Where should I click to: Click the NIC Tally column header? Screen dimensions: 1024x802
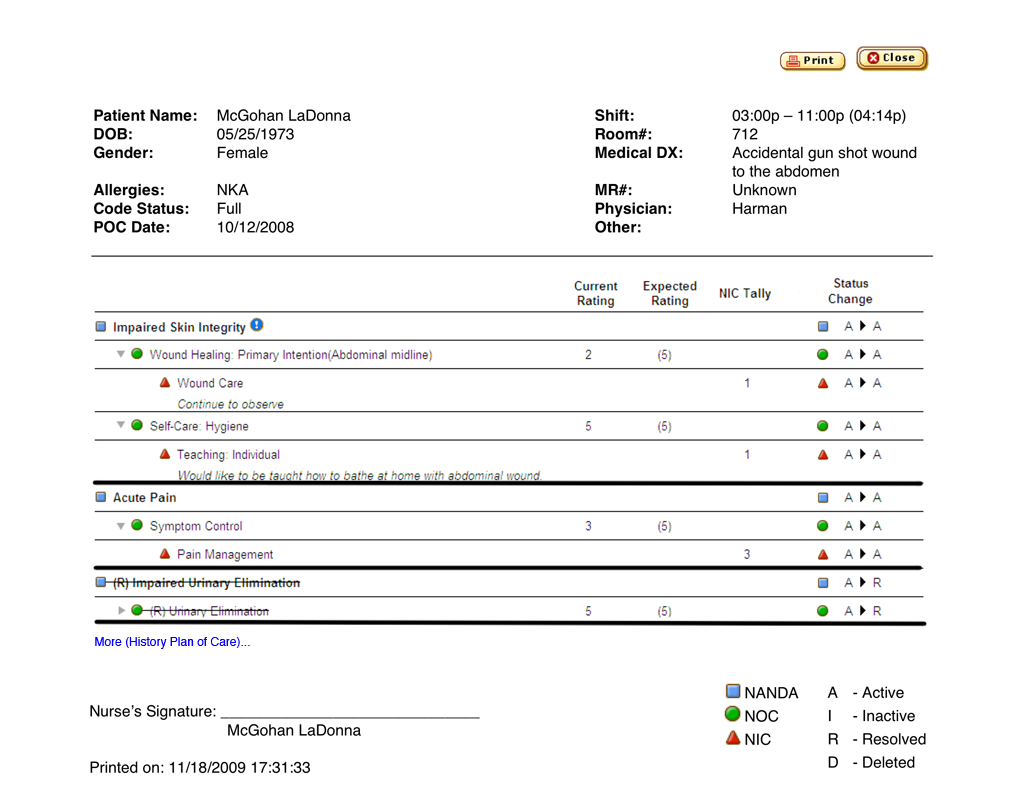coord(744,293)
